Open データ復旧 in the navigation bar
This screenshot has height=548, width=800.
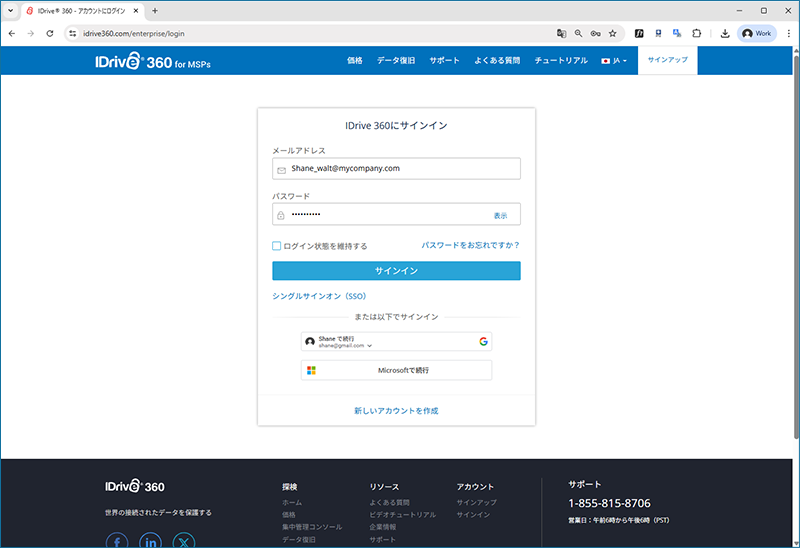click(396, 61)
